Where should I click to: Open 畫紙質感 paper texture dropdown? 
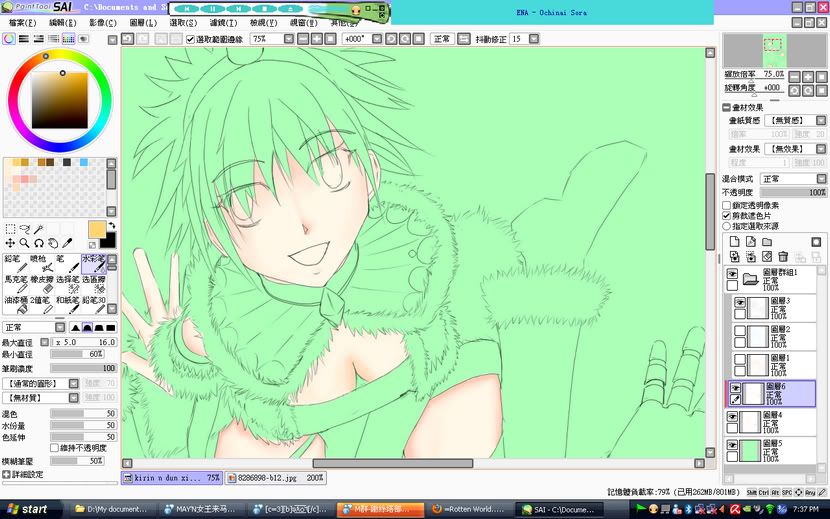820,121
